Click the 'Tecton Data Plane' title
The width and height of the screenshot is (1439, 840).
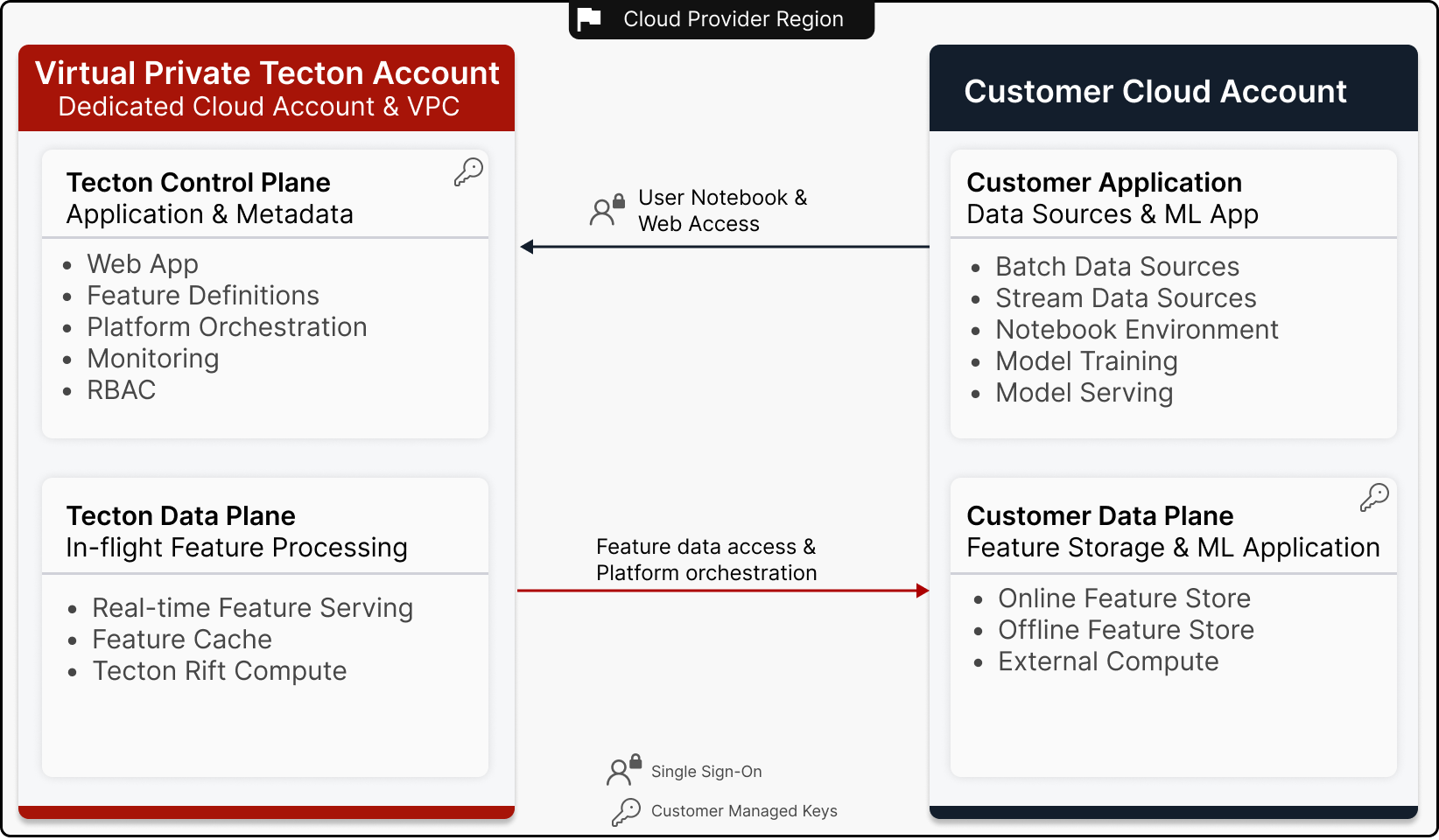point(181,515)
